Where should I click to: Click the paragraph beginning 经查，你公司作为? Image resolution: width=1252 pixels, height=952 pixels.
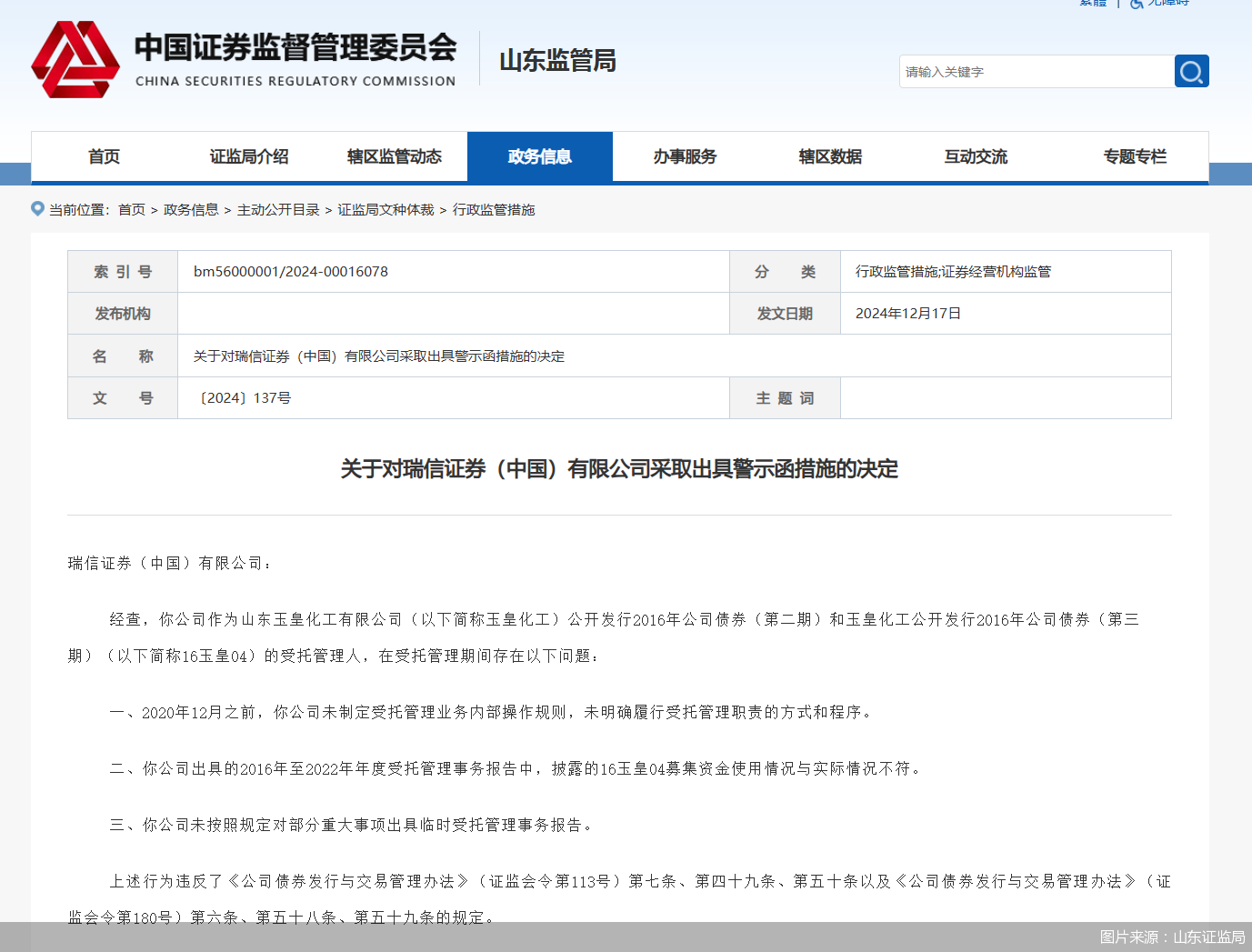(605, 637)
